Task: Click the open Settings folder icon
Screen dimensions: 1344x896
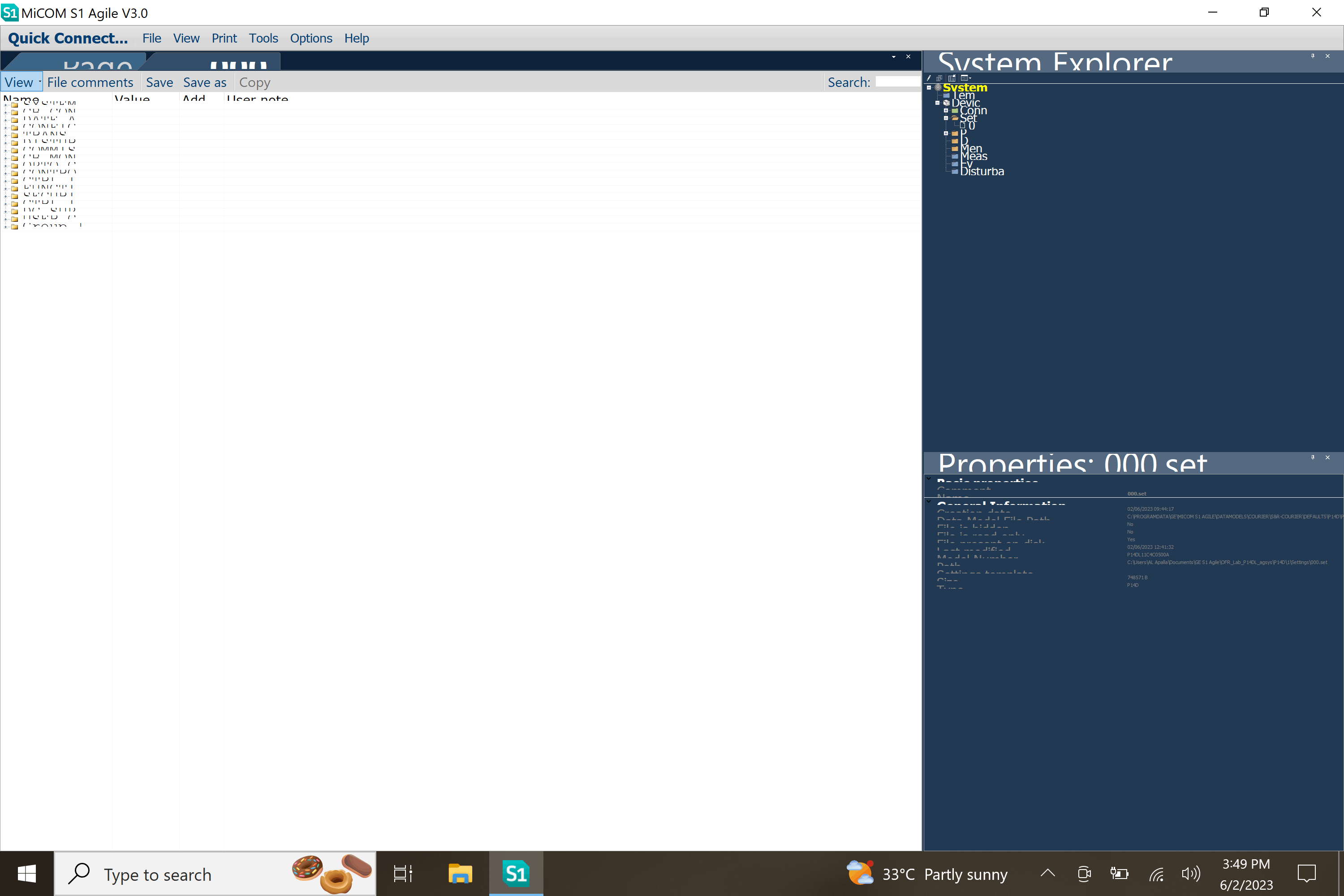Action: [x=955, y=118]
